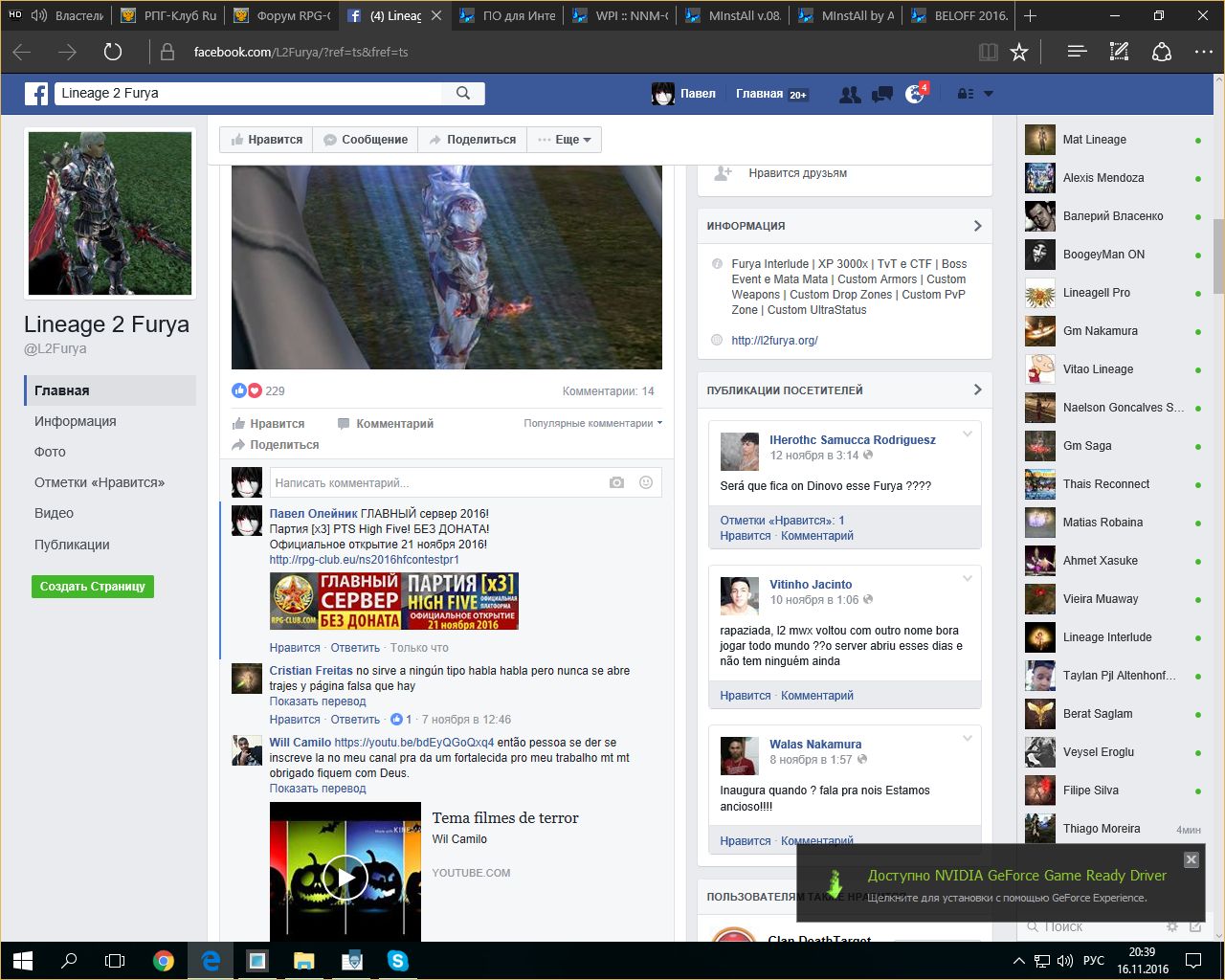Add page to favorites with star icon
The height and width of the screenshot is (980, 1225).
click(1019, 52)
